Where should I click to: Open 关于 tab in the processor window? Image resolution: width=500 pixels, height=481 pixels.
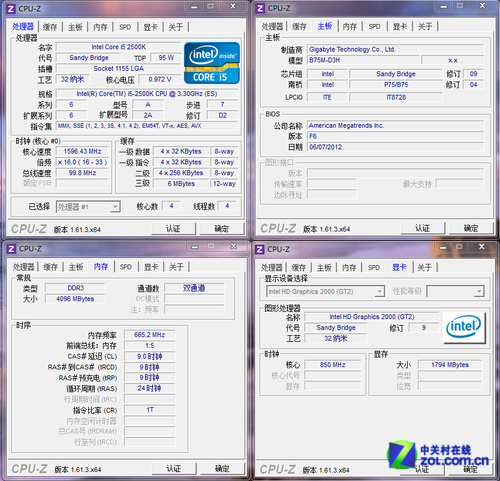(x=176, y=27)
